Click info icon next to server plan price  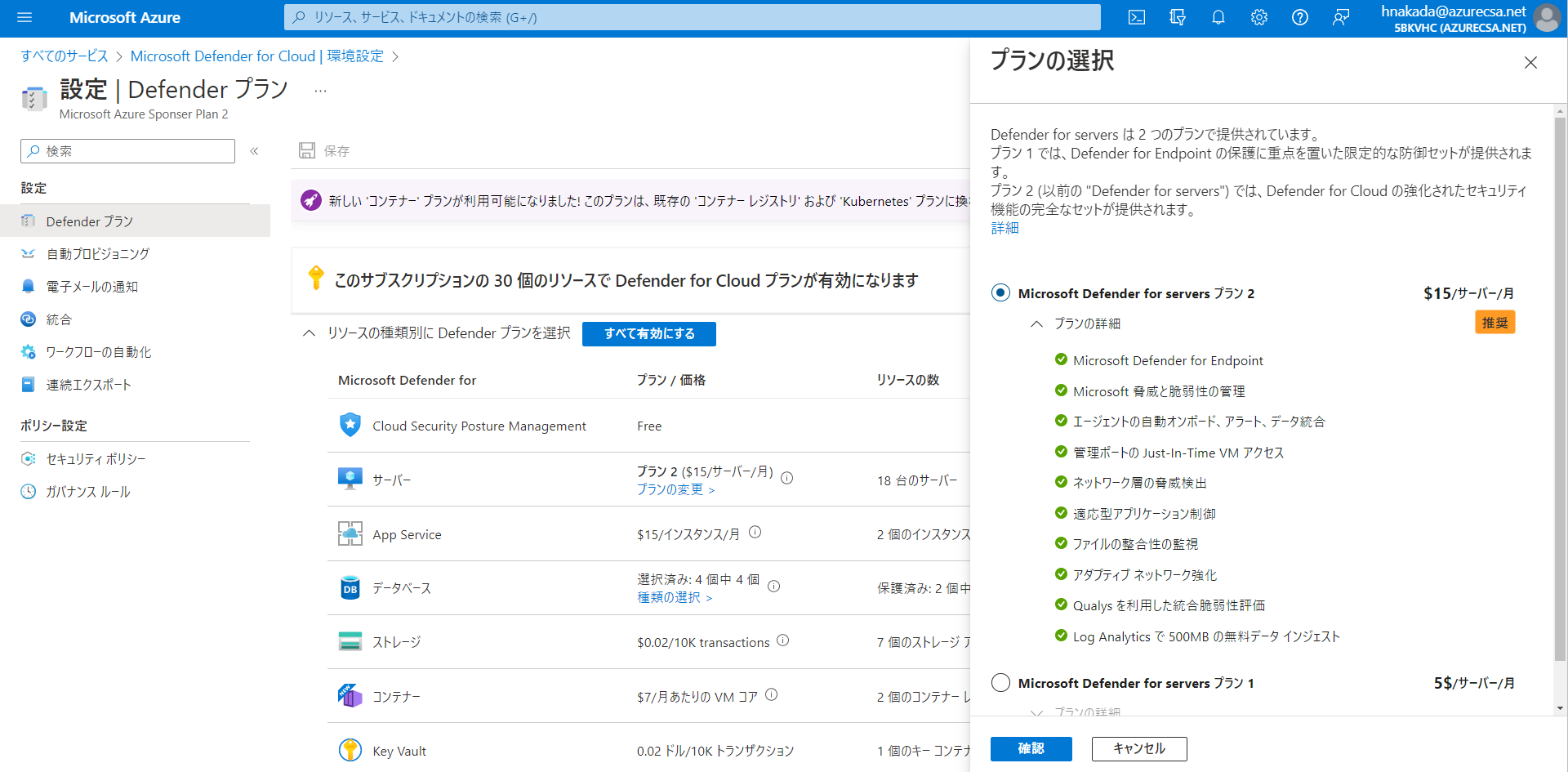pyautogui.click(x=787, y=479)
